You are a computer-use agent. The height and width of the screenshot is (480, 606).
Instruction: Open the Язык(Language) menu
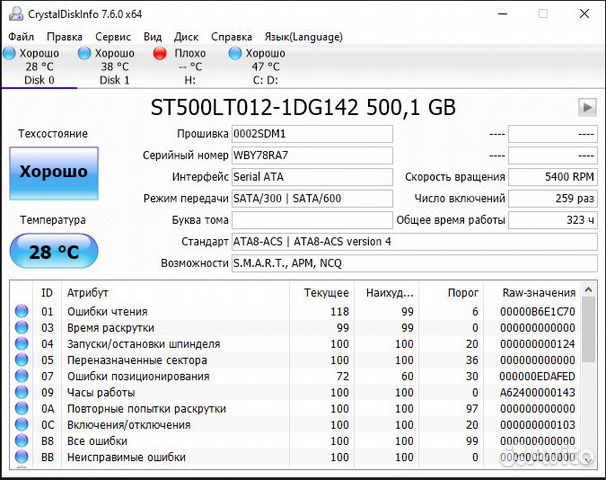(303, 37)
